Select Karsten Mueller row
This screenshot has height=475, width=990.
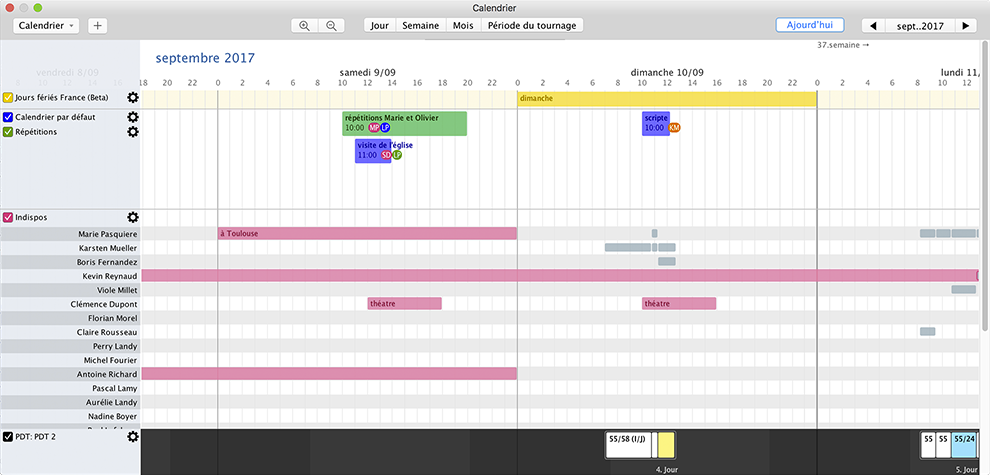coord(69,248)
